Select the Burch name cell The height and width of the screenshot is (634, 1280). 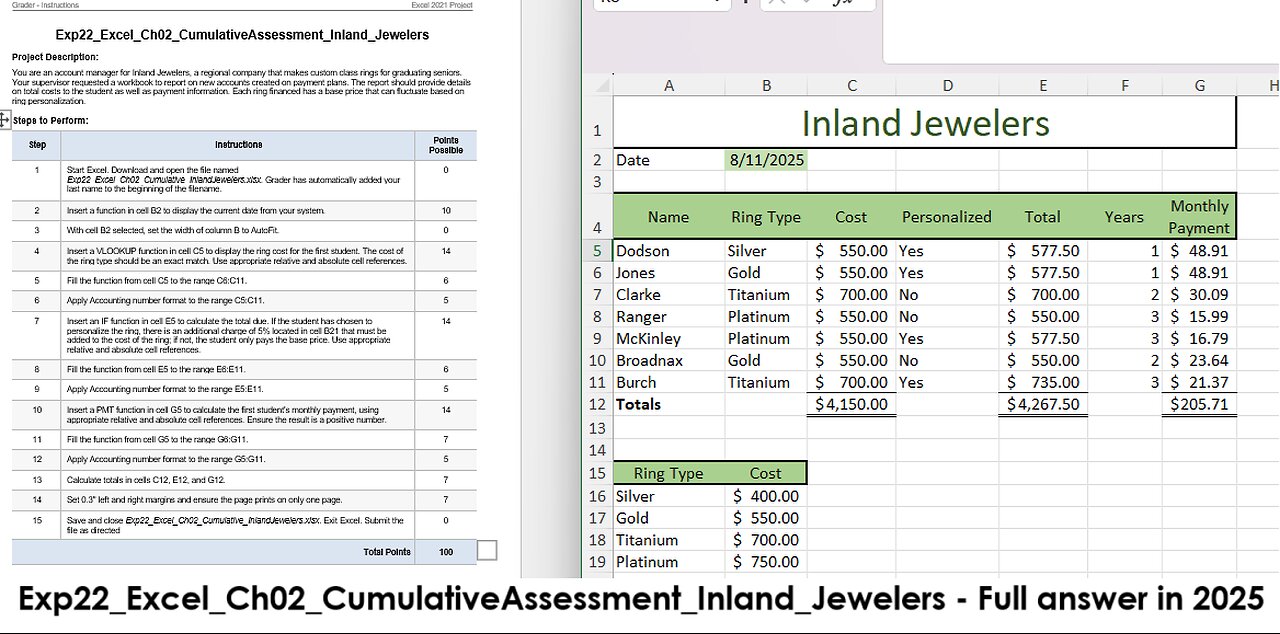coord(669,383)
